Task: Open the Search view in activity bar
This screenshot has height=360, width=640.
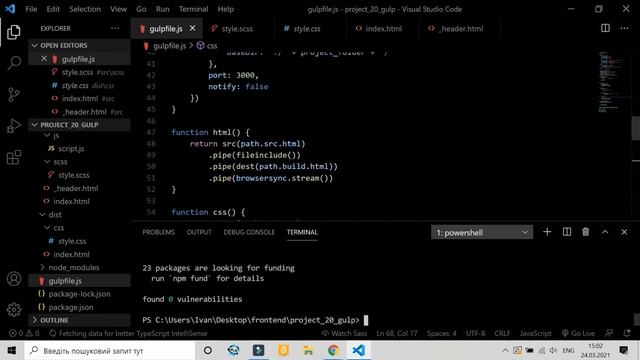Action: coord(14,63)
